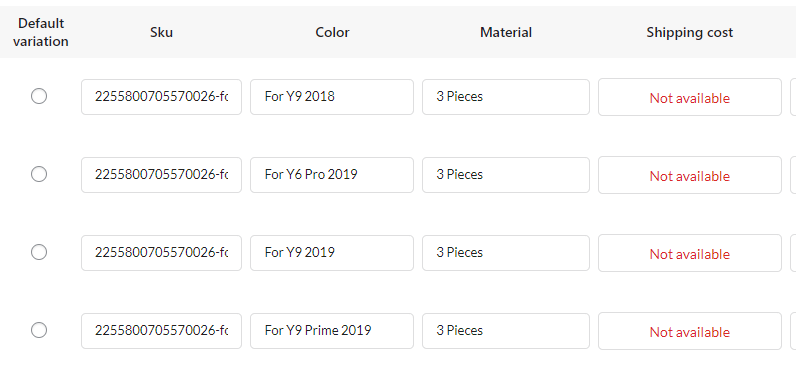
Task: Edit Sku field in Y9 2018 row
Action: click(161, 96)
